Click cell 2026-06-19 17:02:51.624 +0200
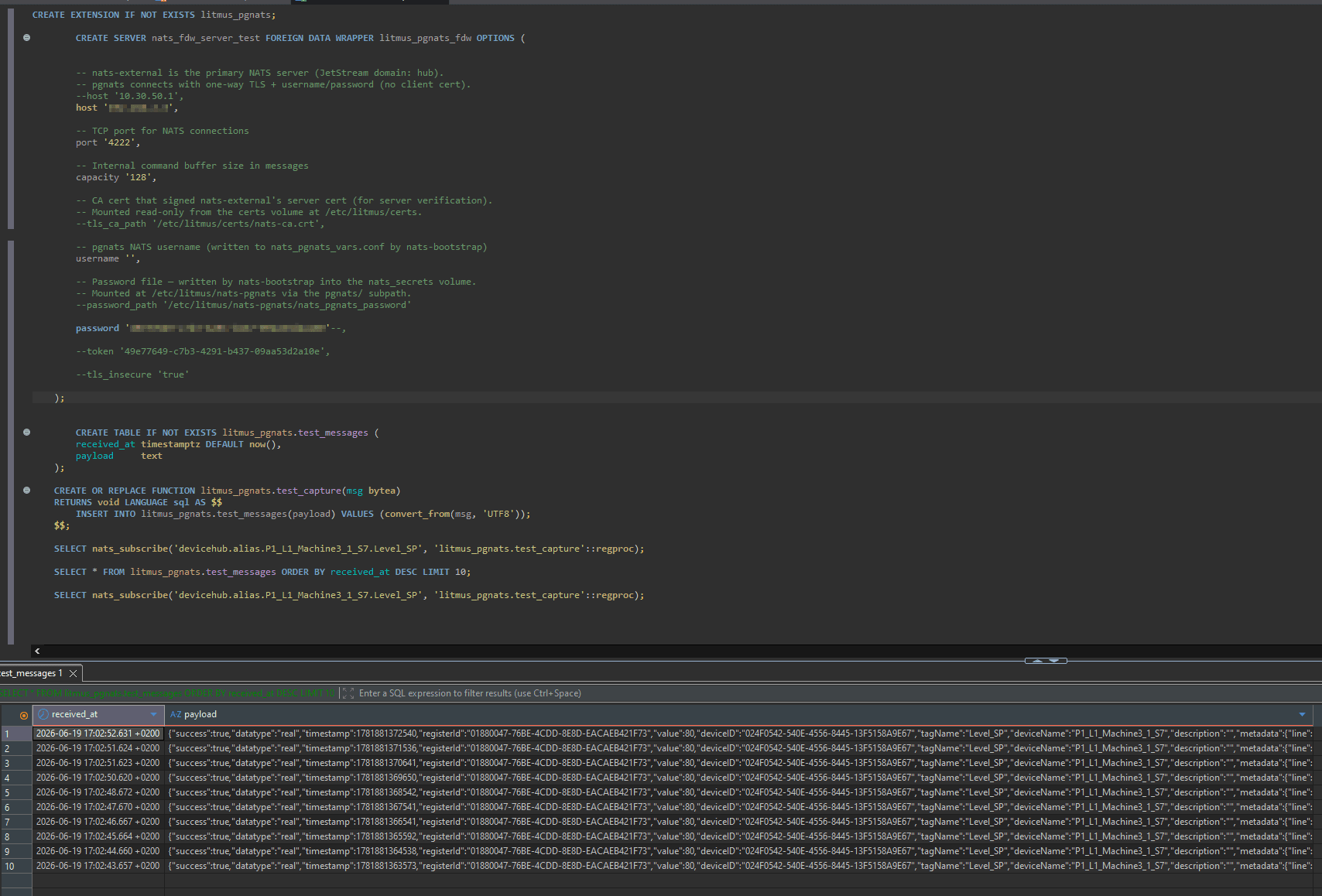 [98, 748]
